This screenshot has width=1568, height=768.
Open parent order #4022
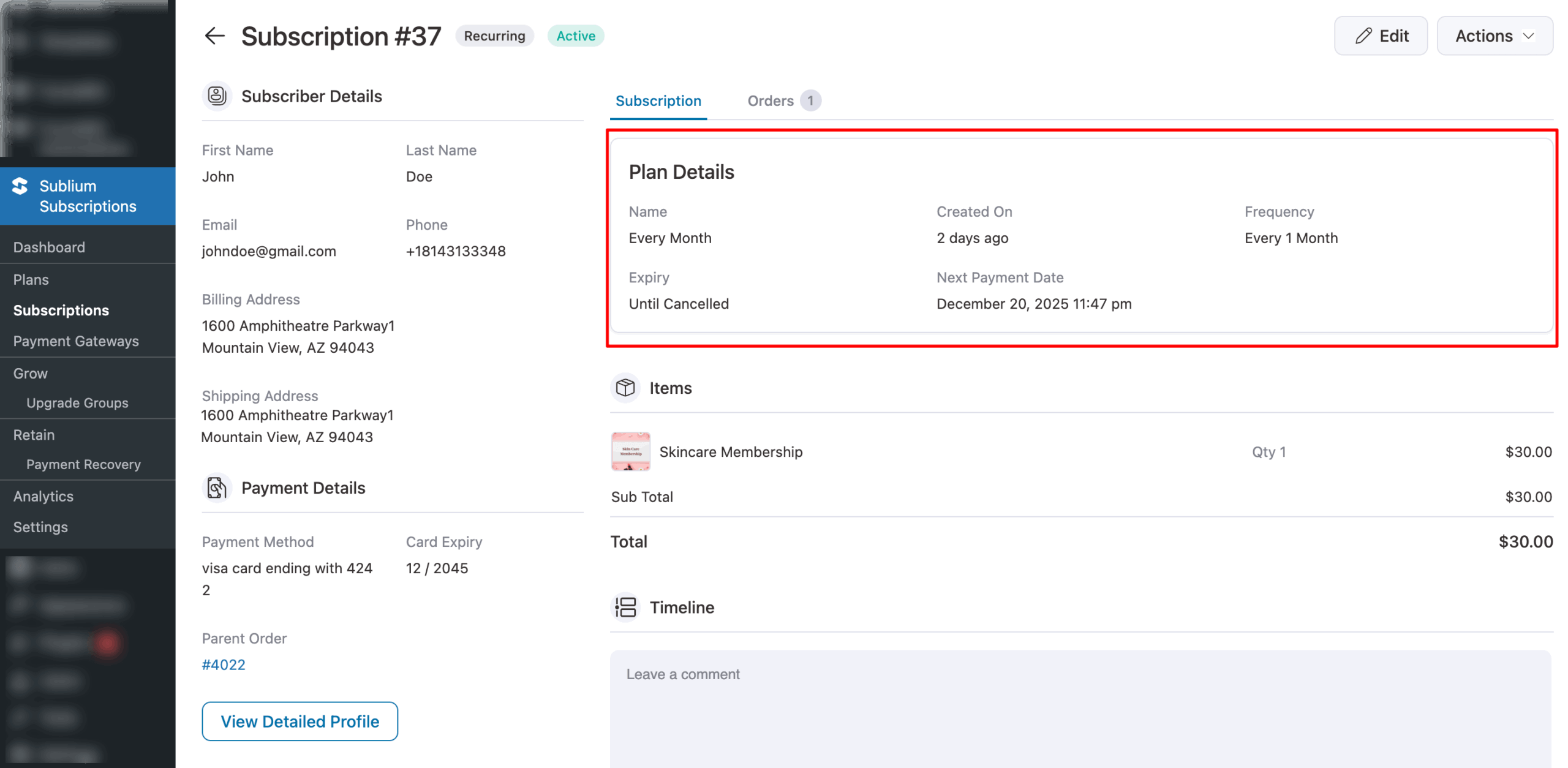point(224,664)
